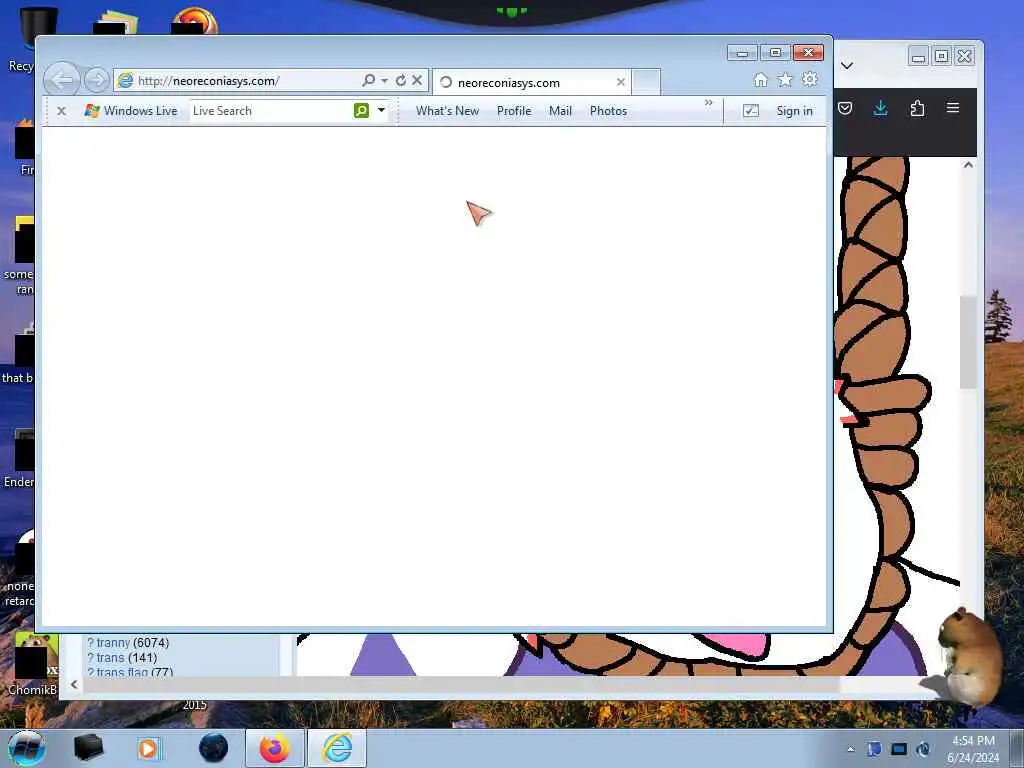
Task: Close the Windows Live toolbar
Action: pyautogui.click(x=61, y=111)
